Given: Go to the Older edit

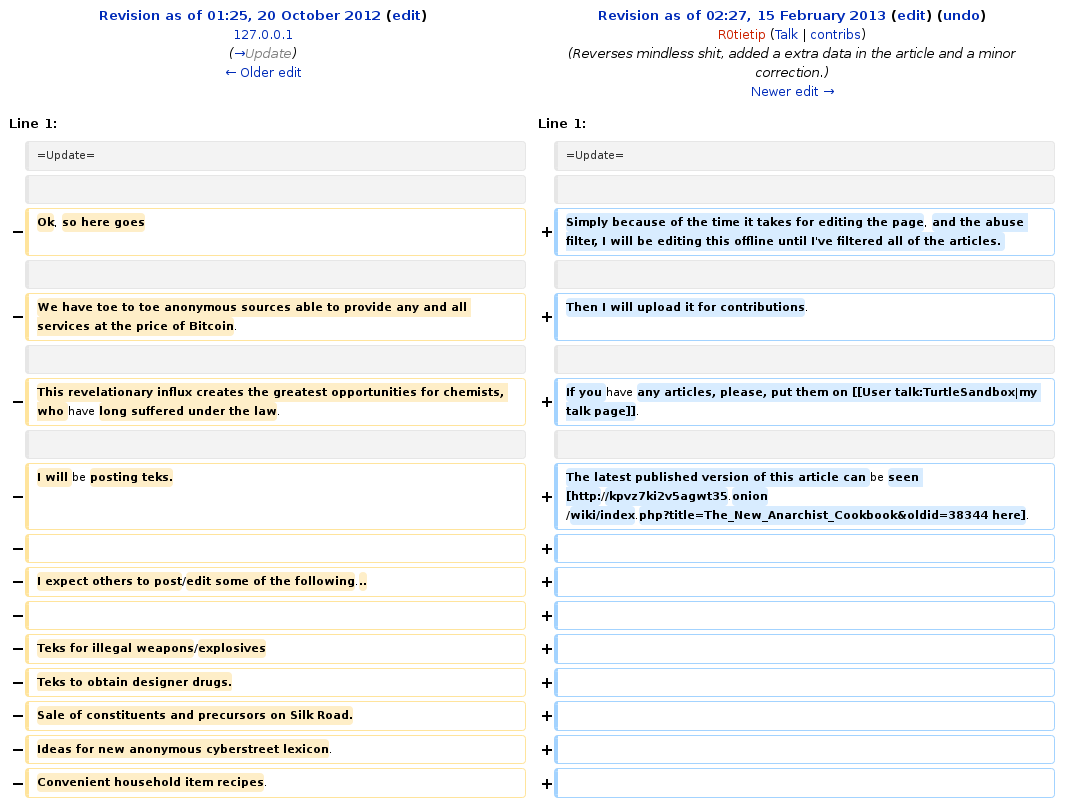Looking at the screenshot, I should coord(263,72).
